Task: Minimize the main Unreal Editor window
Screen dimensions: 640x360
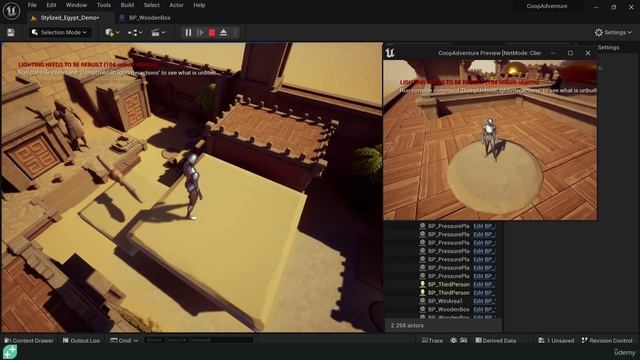Action: pyautogui.click(x=596, y=7)
